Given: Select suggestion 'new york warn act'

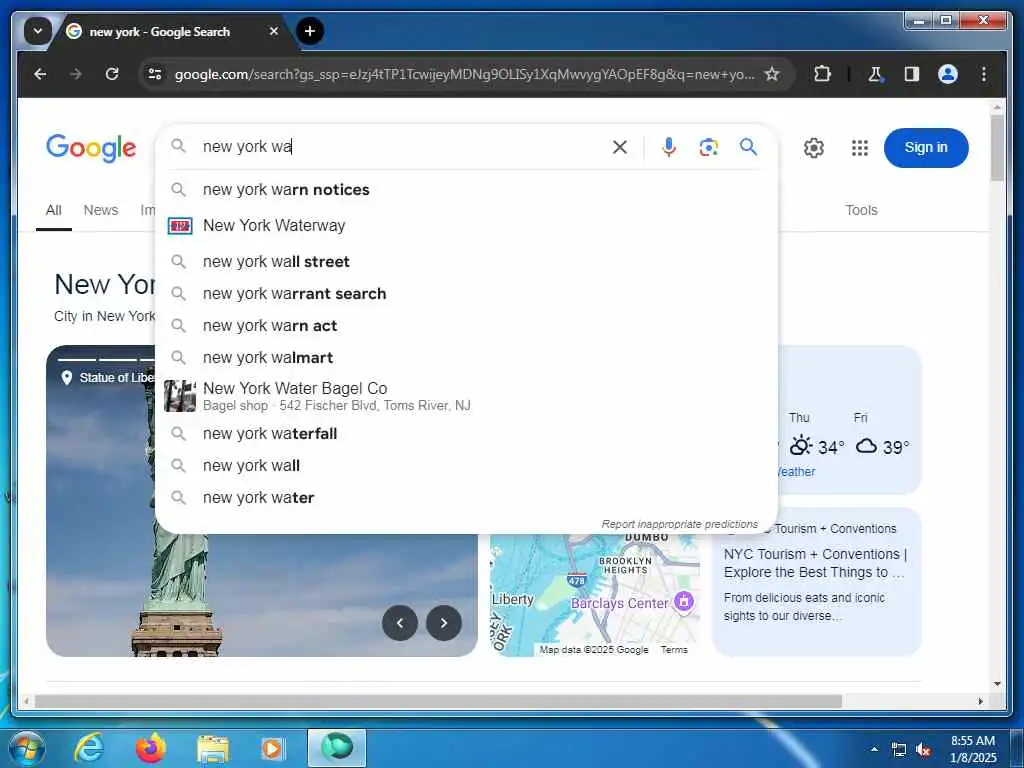Looking at the screenshot, I should [466, 325].
